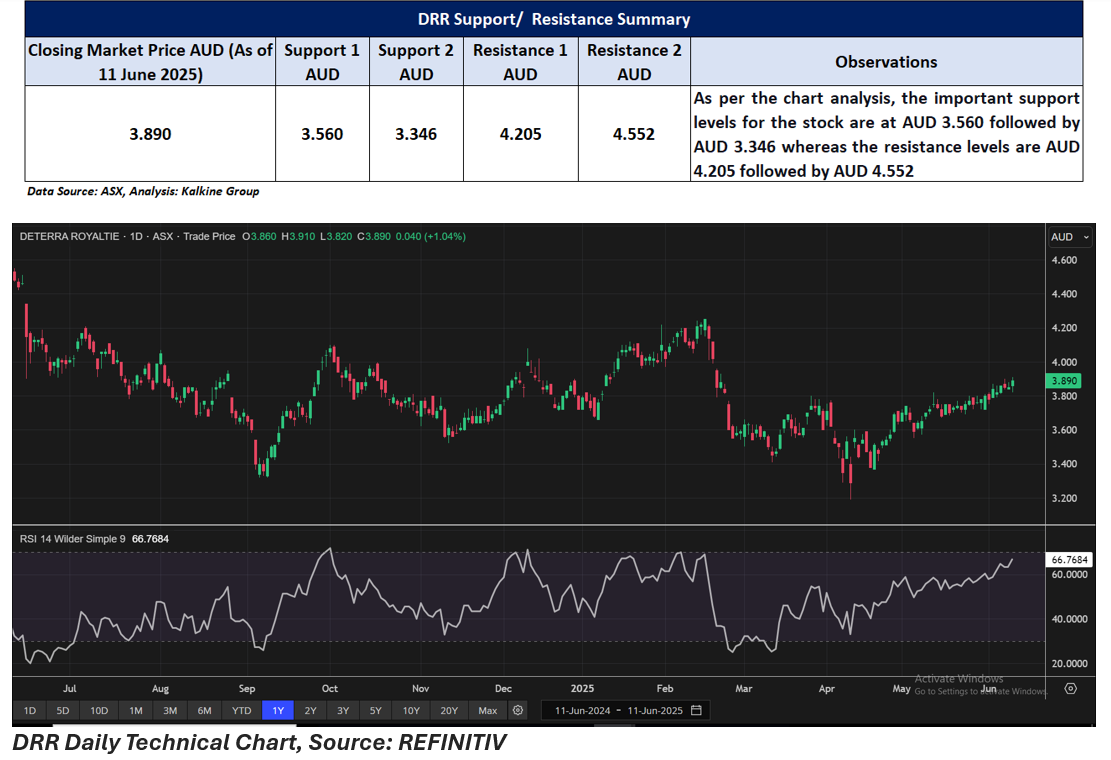The width and height of the screenshot is (1111, 760).
Task: Click the Resistance 1 value 4.205
Action: [x=520, y=134]
